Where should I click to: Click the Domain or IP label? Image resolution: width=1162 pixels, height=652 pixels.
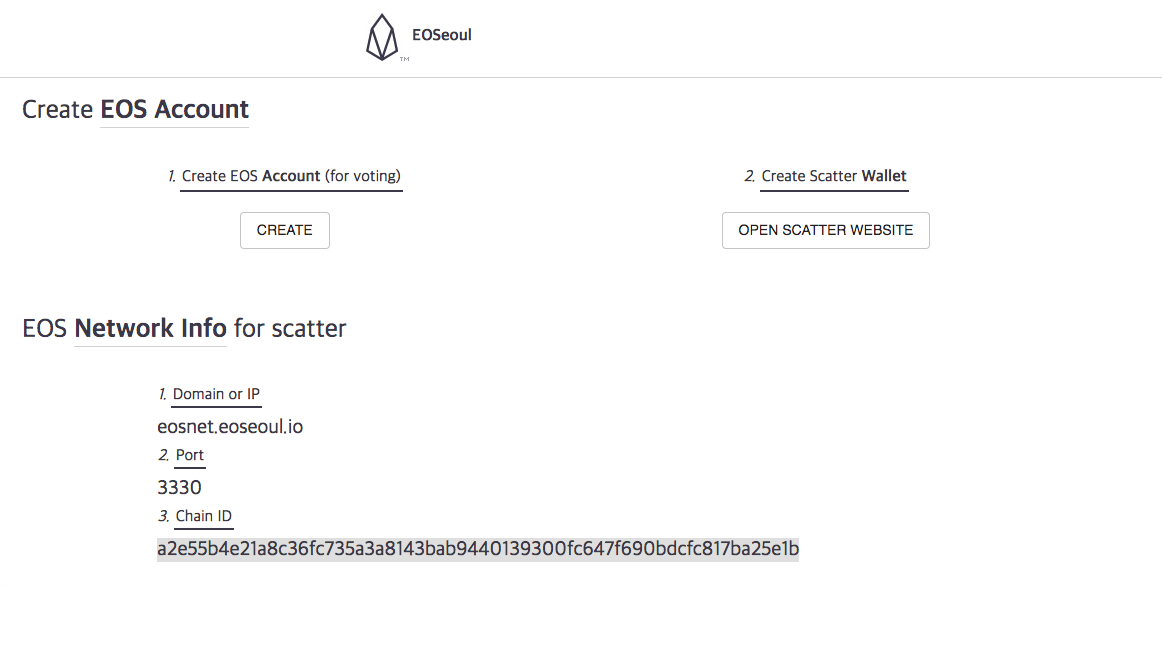[216, 394]
